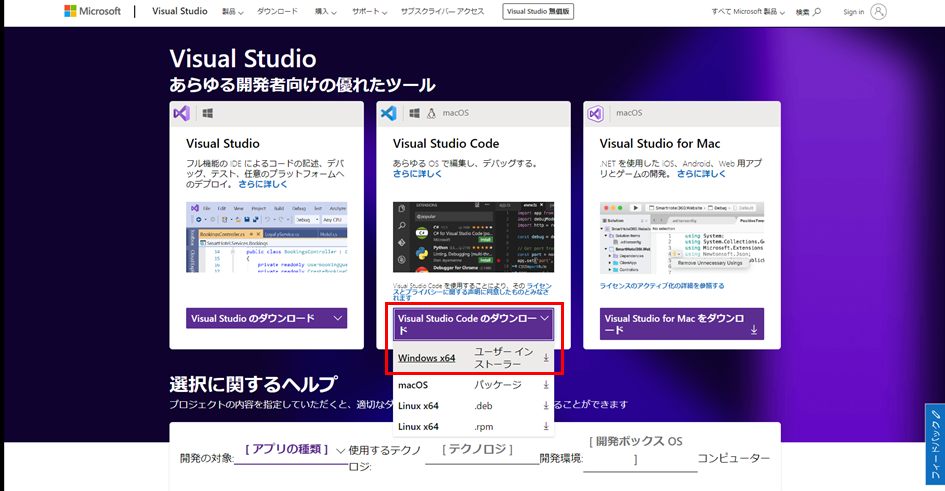
Task: Open さらに詳しく link under Visual Studio for Mac
Action: point(701,174)
